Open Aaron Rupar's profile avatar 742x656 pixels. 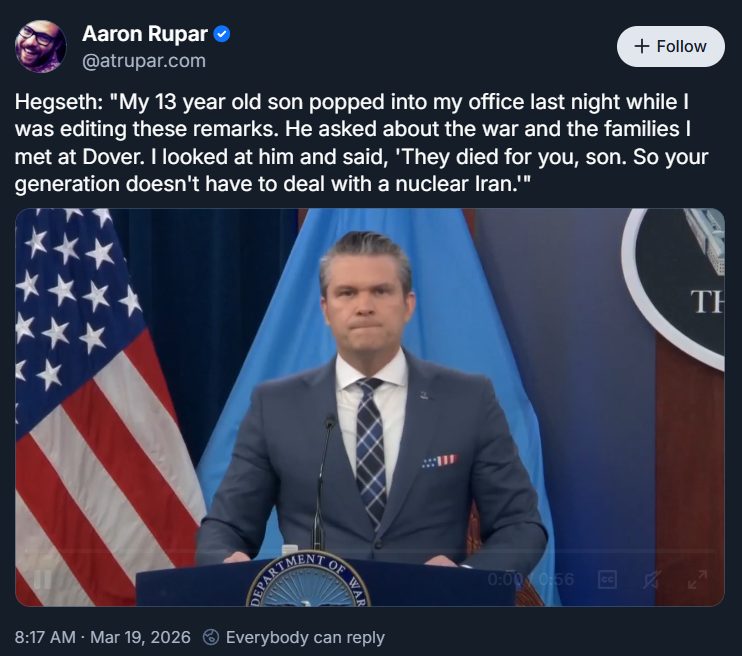point(41,46)
